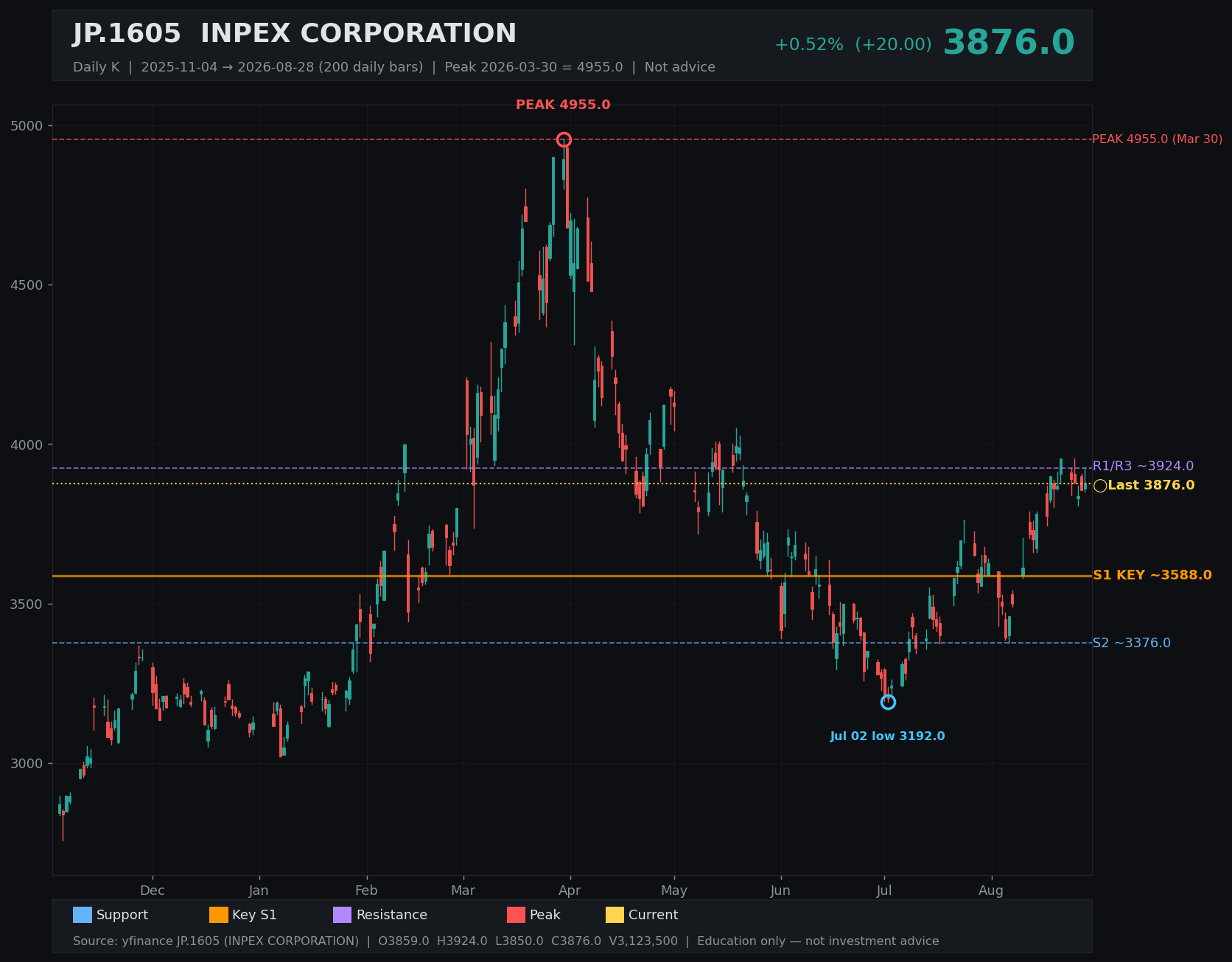
Task: Click the purple Resistance legend swatch
Action: coord(343,915)
